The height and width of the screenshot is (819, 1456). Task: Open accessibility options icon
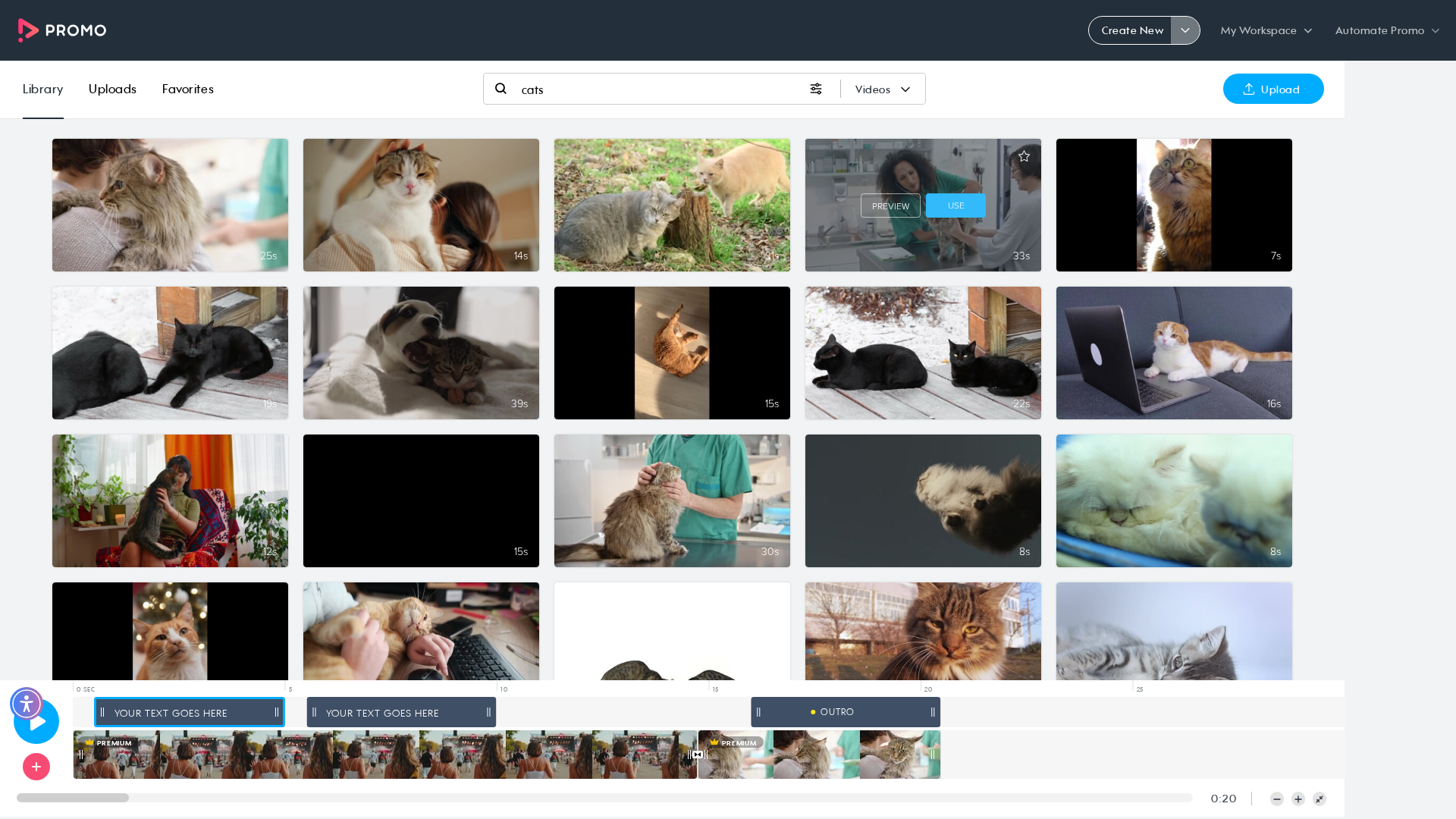coord(27,704)
